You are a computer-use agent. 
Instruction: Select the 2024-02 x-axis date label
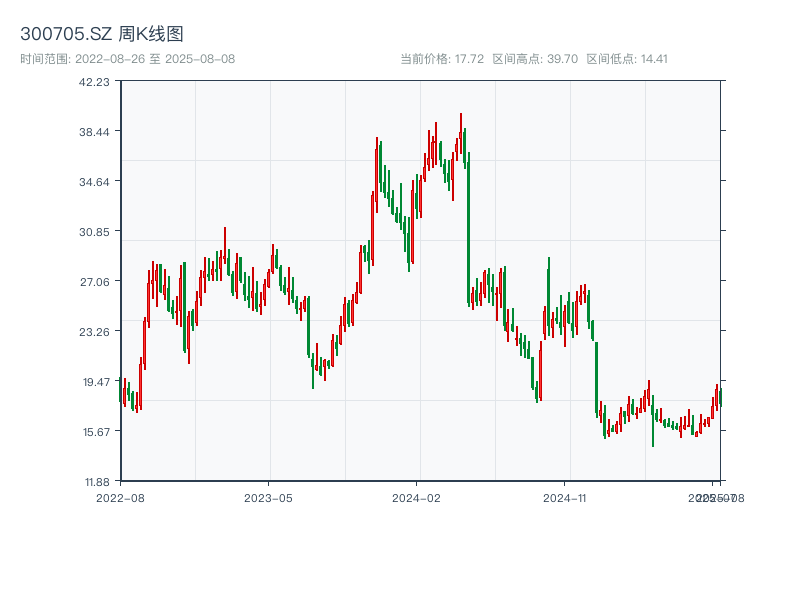(x=416, y=497)
